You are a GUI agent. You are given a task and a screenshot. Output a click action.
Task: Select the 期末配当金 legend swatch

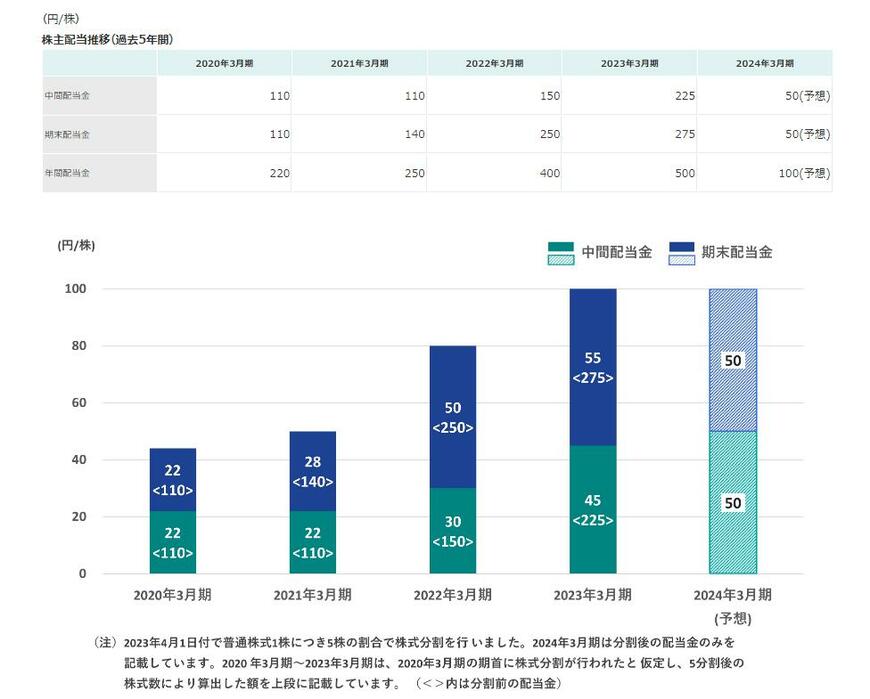pyautogui.click(x=681, y=248)
